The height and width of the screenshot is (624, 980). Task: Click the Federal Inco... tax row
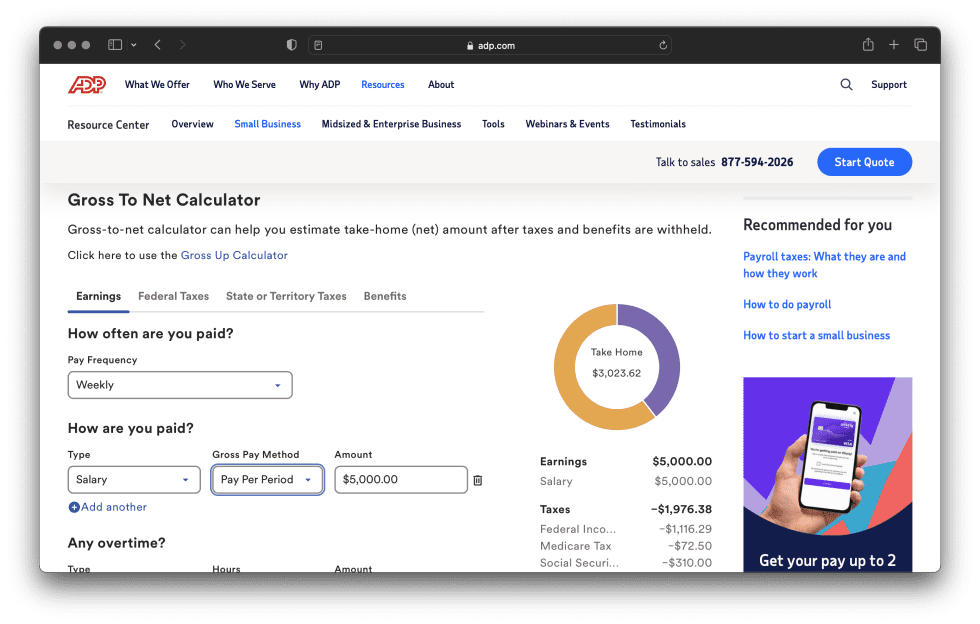coord(626,529)
